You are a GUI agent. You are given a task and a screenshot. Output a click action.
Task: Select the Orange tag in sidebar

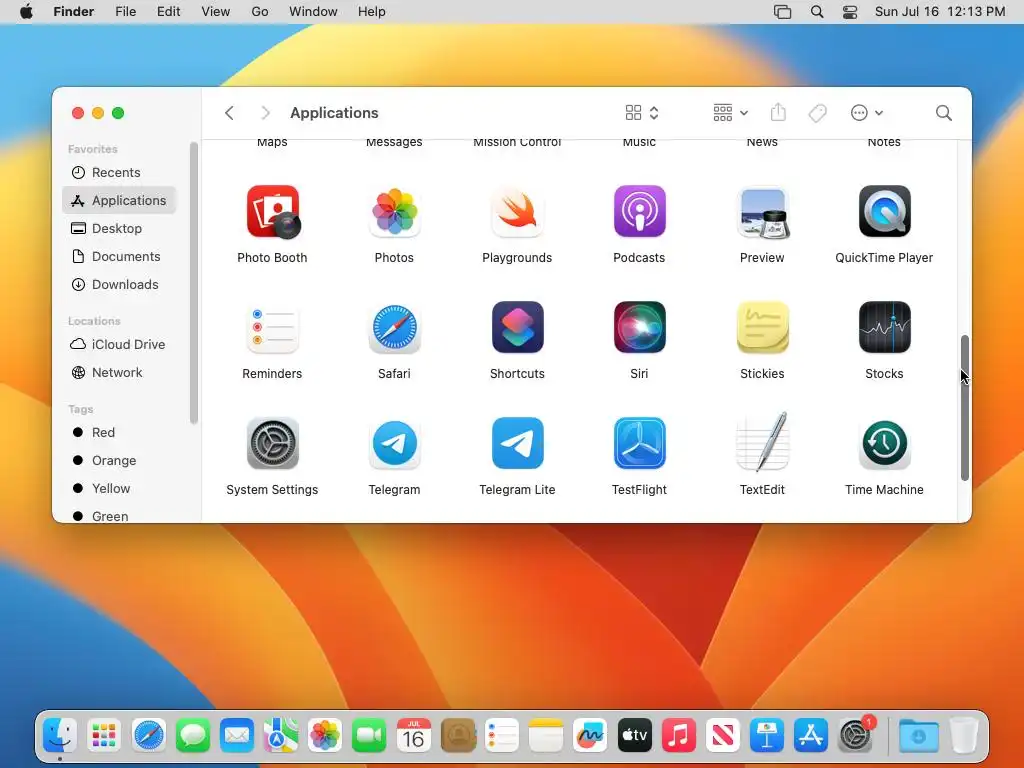point(120,460)
